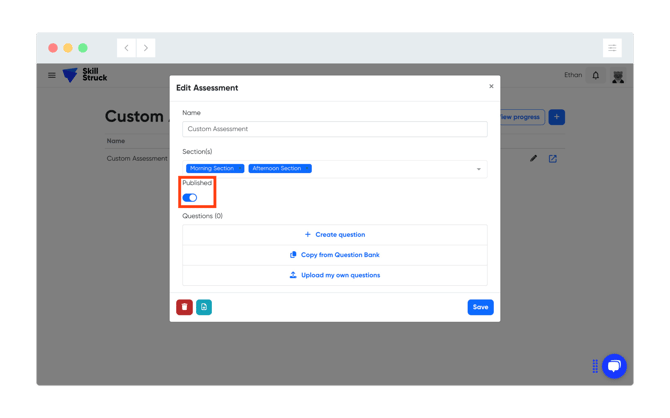Select Copy from Question Bank
This screenshot has height=418, width=670.
335,255
